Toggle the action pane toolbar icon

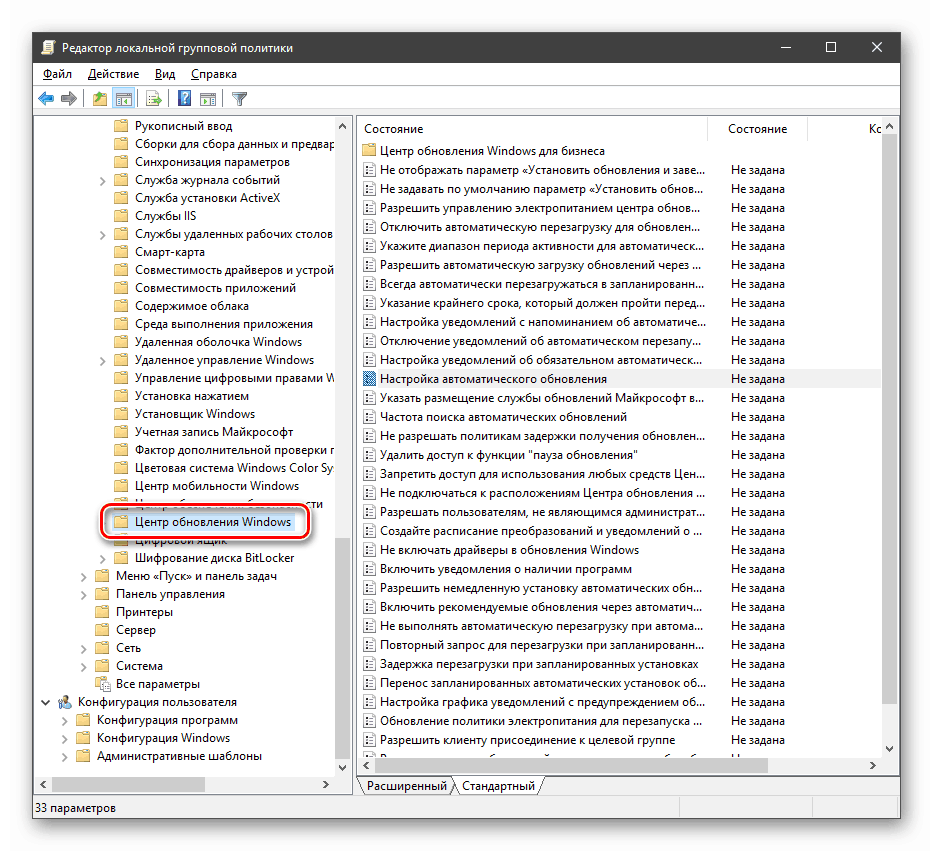208,98
